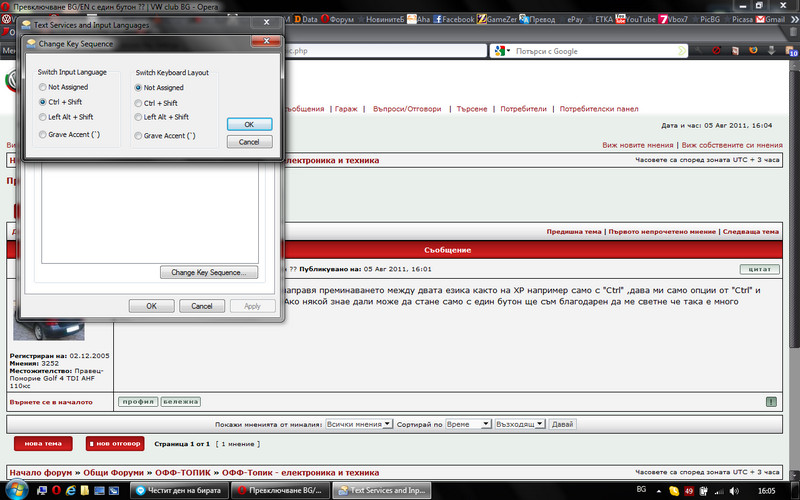
Task: Open the YouTube bookmark
Action: 636,19
